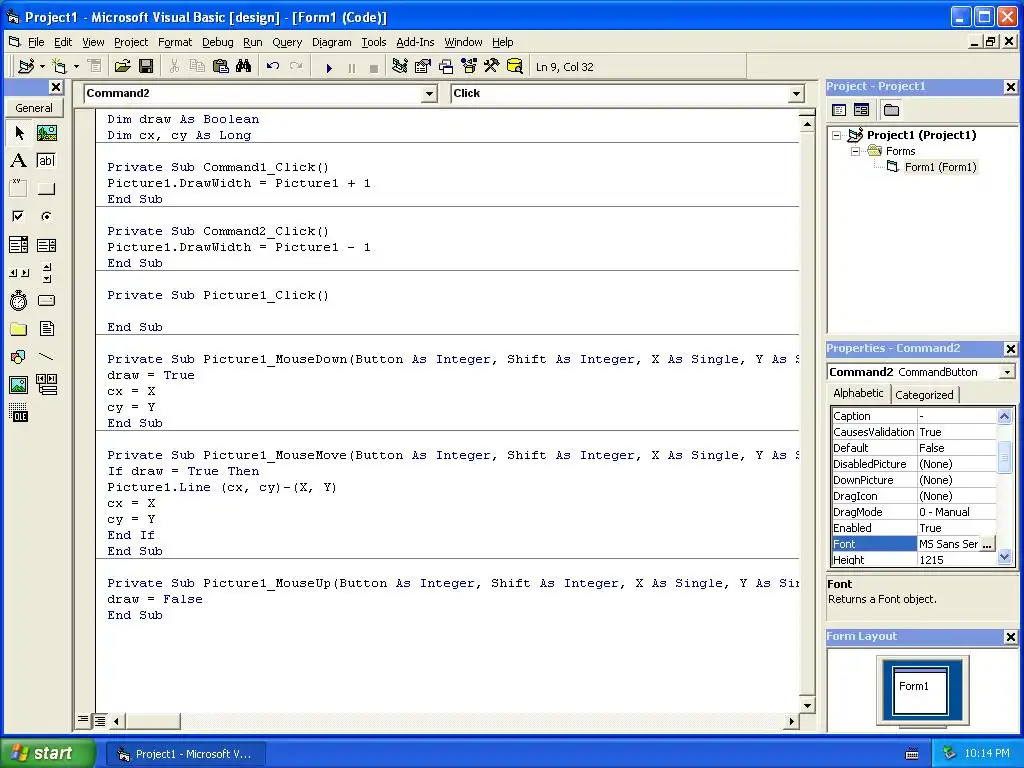Viewport: 1024px width, 768px height.
Task: Open the Add-Ins menu
Action: point(415,42)
